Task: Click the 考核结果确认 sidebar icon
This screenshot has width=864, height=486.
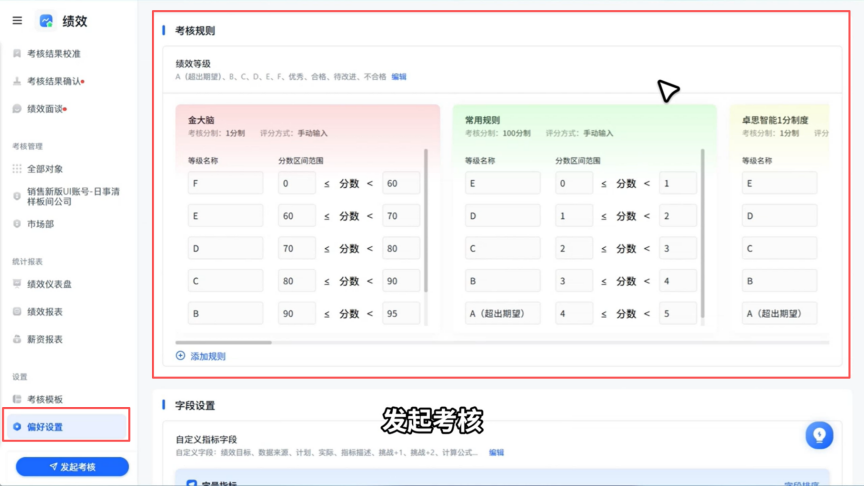Action: (x=17, y=81)
